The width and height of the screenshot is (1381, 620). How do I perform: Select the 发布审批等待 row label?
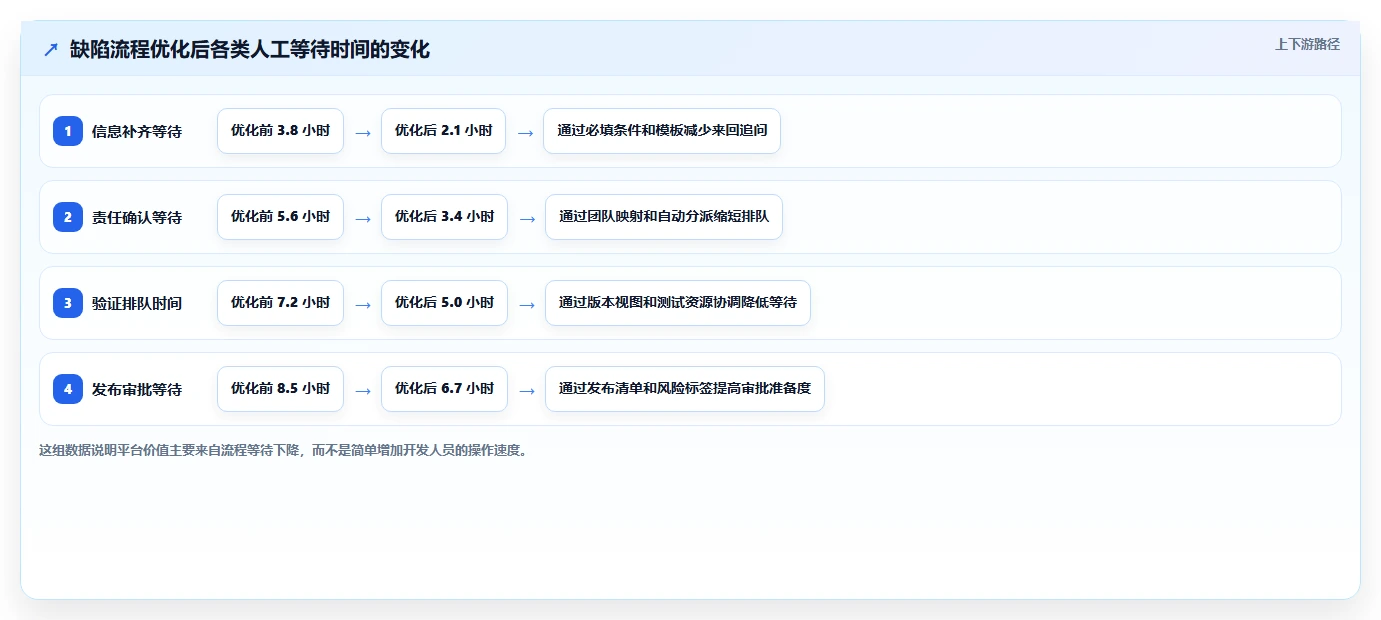coord(137,389)
